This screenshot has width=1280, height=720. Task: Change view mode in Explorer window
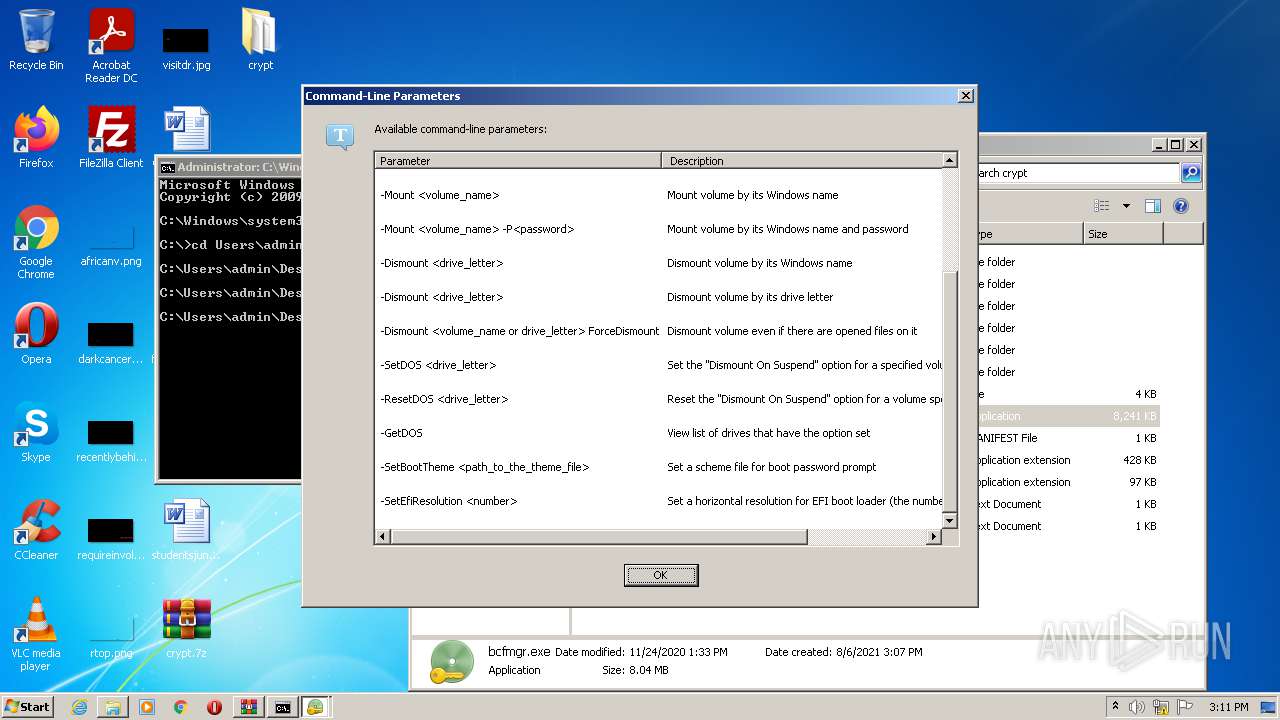click(1101, 206)
